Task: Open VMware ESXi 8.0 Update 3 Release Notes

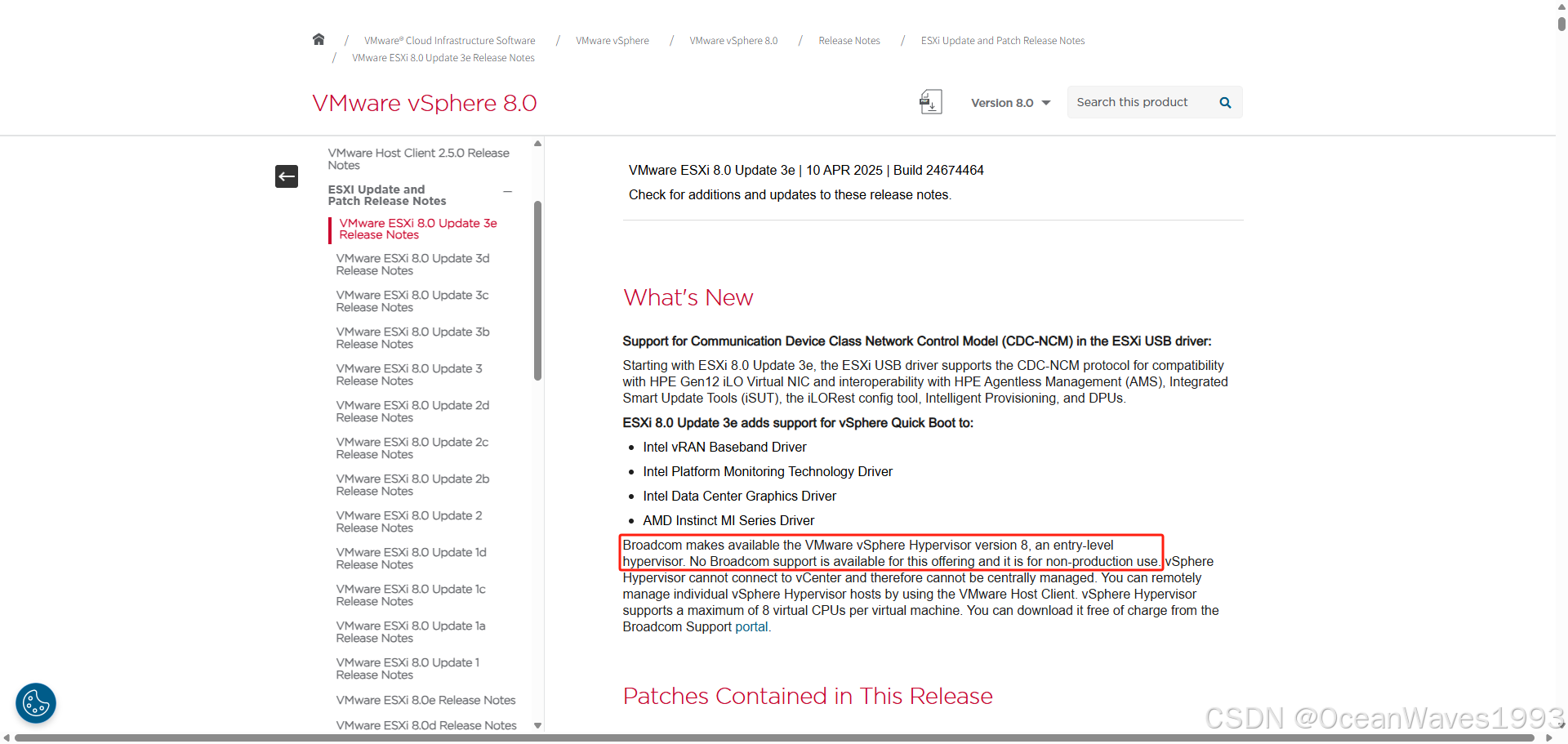Action: click(x=409, y=375)
